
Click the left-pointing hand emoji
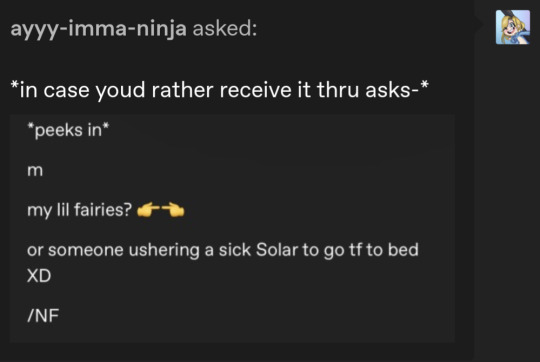(x=173, y=210)
